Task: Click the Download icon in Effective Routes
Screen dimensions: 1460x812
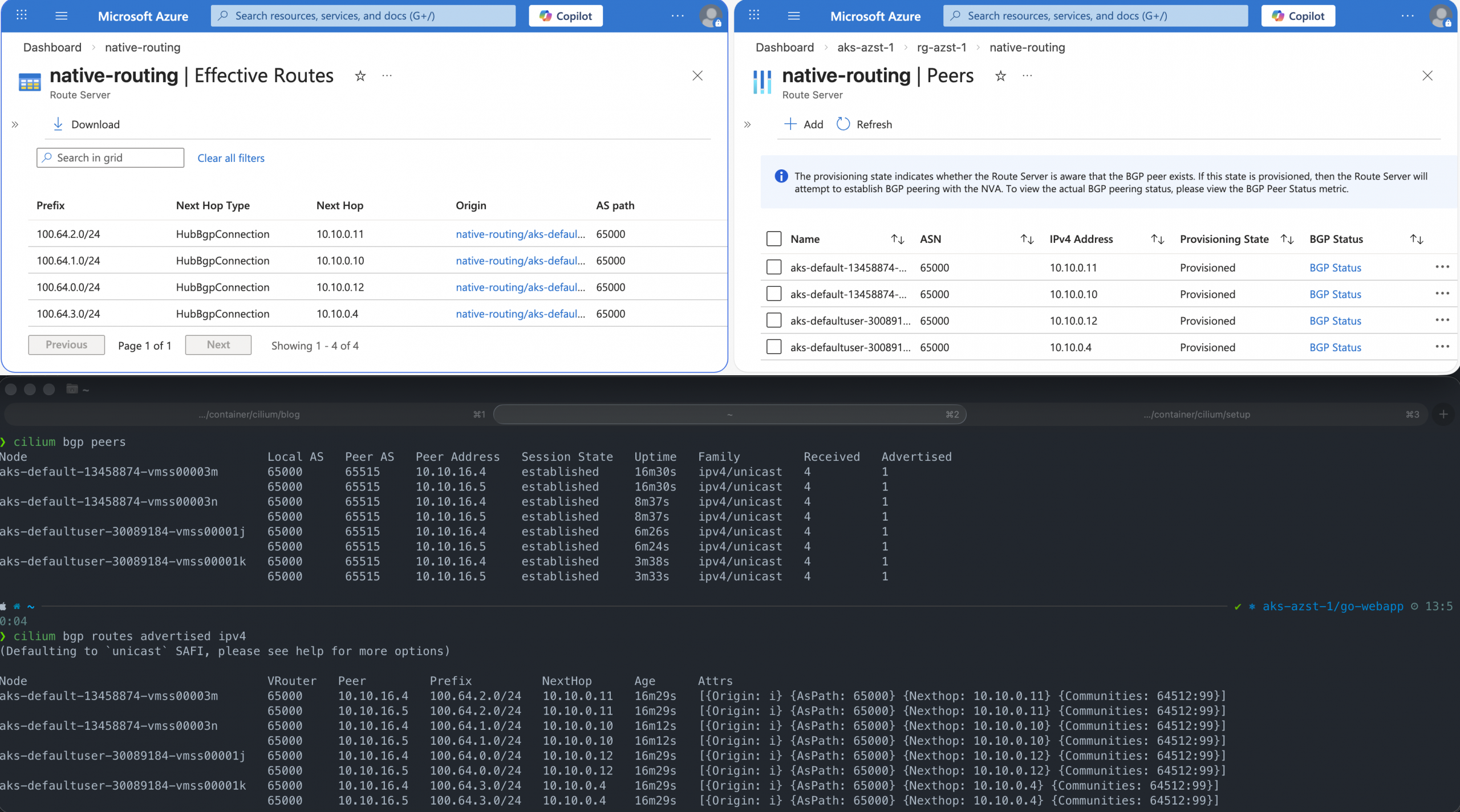Action: point(58,124)
